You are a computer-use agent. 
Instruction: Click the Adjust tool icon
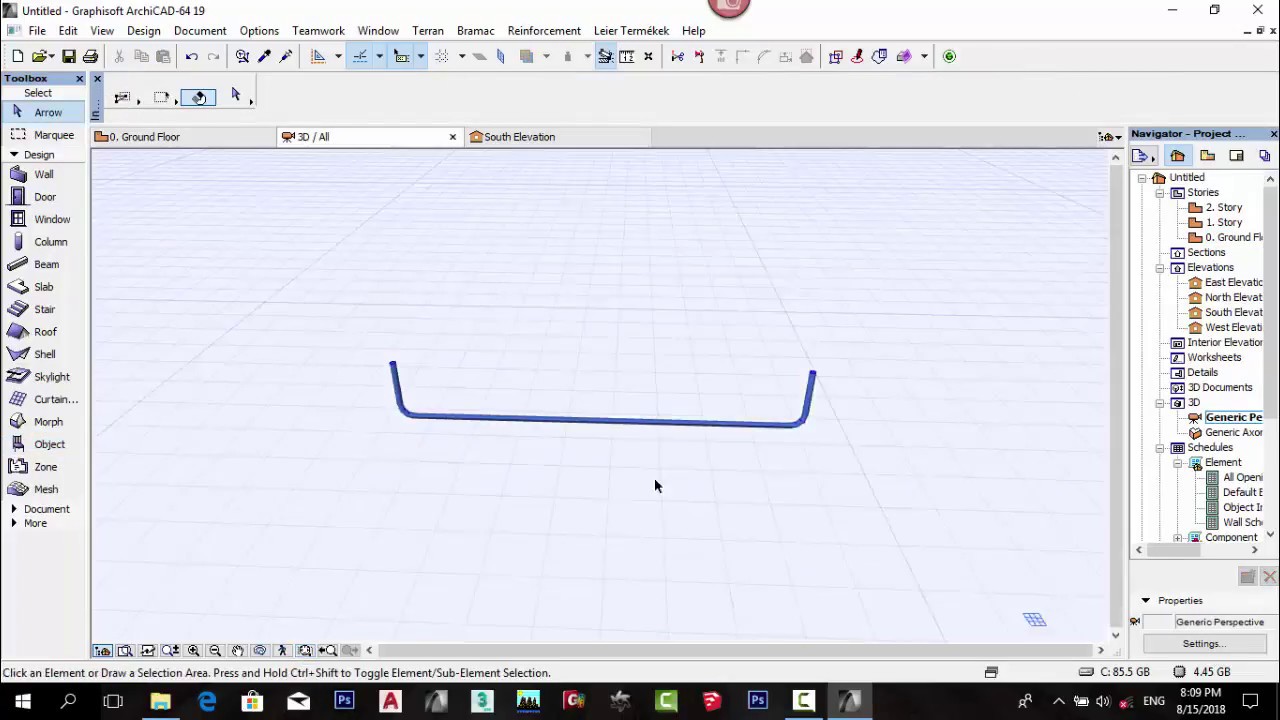[x=699, y=56]
